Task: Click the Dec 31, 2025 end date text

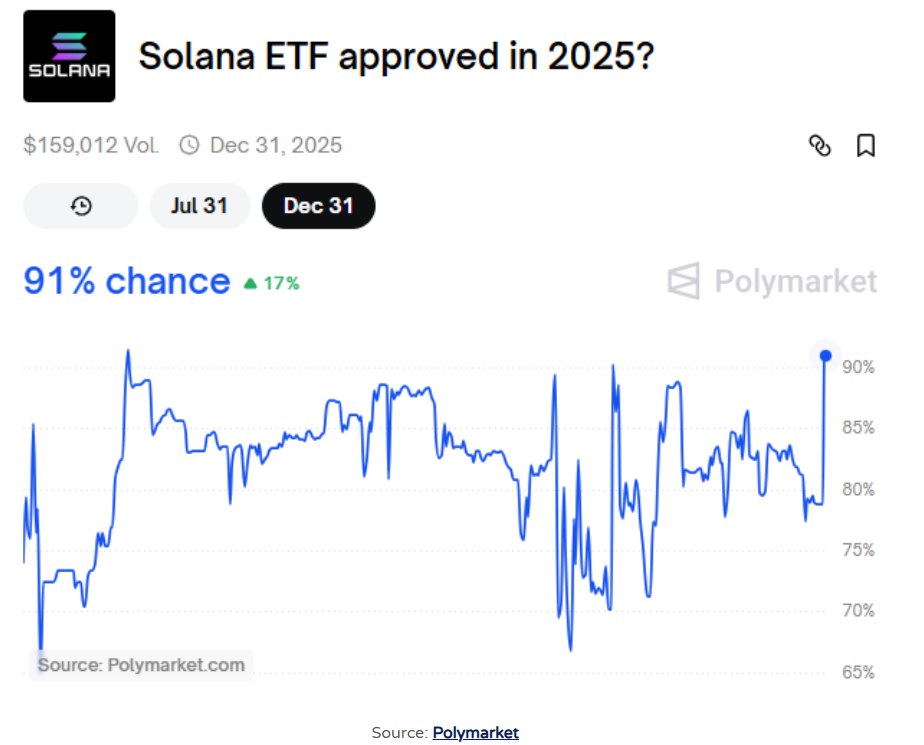Action: (276, 145)
